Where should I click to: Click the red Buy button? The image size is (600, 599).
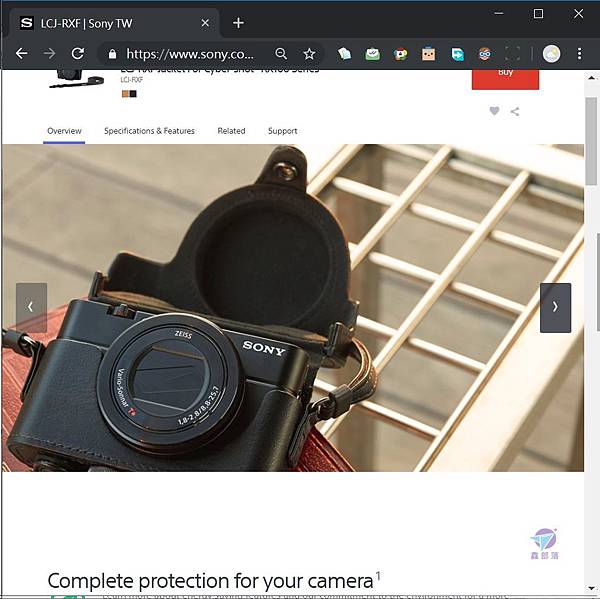(x=505, y=79)
